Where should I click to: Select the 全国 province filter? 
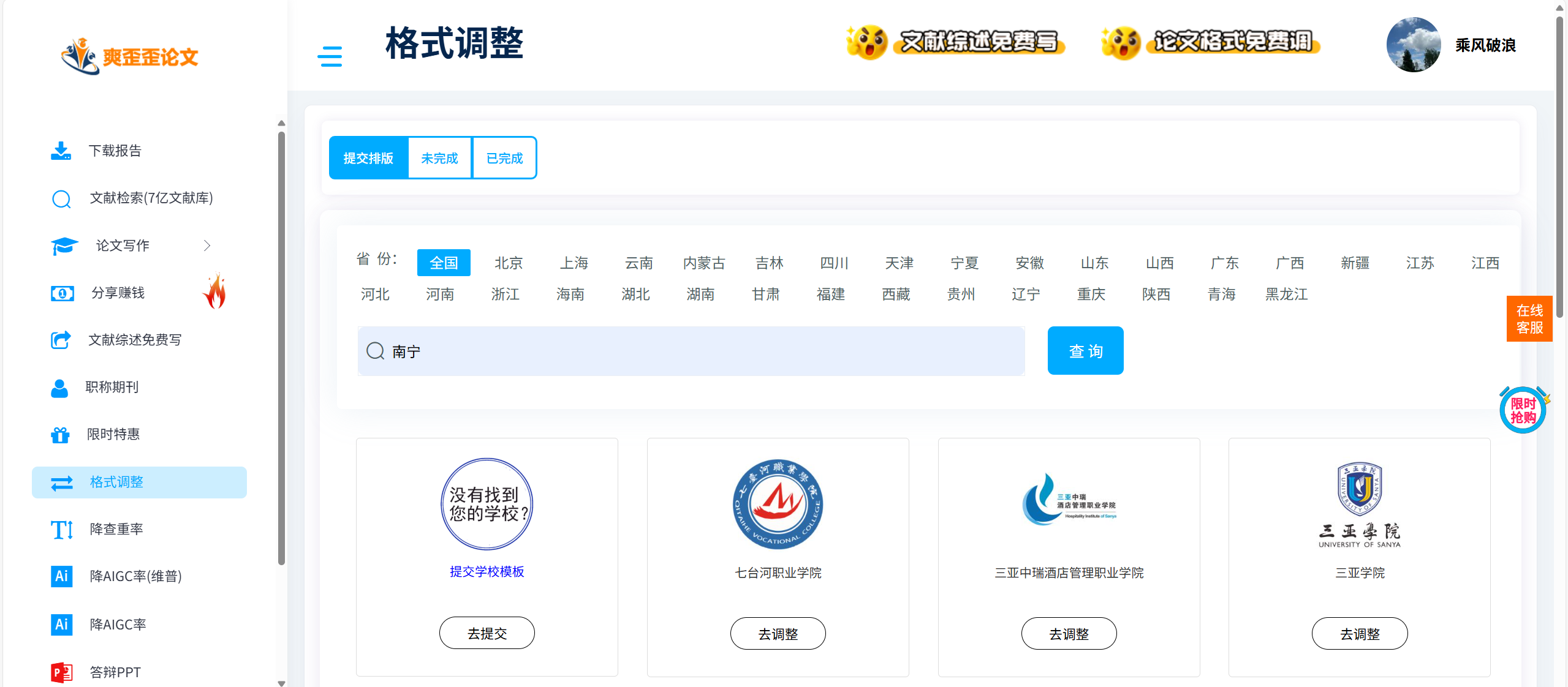click(x=444, y=263)
